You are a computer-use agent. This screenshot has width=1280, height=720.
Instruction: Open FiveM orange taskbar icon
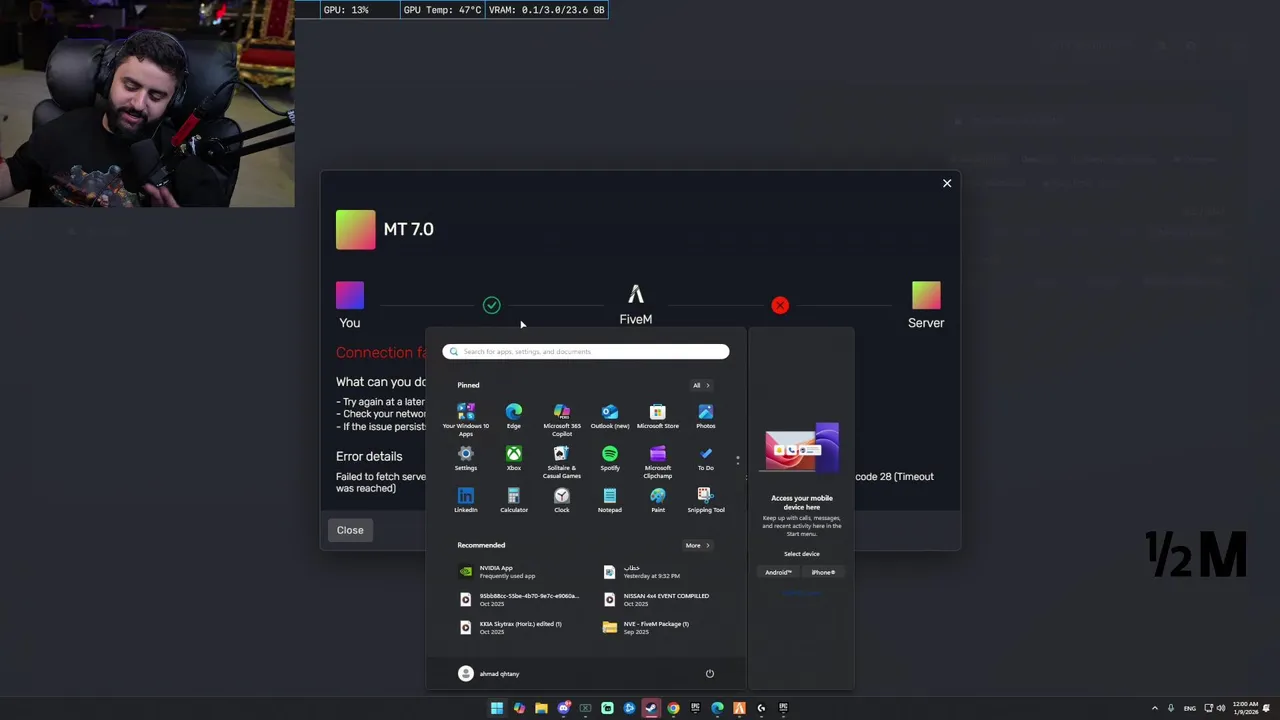tap(739, 708)
